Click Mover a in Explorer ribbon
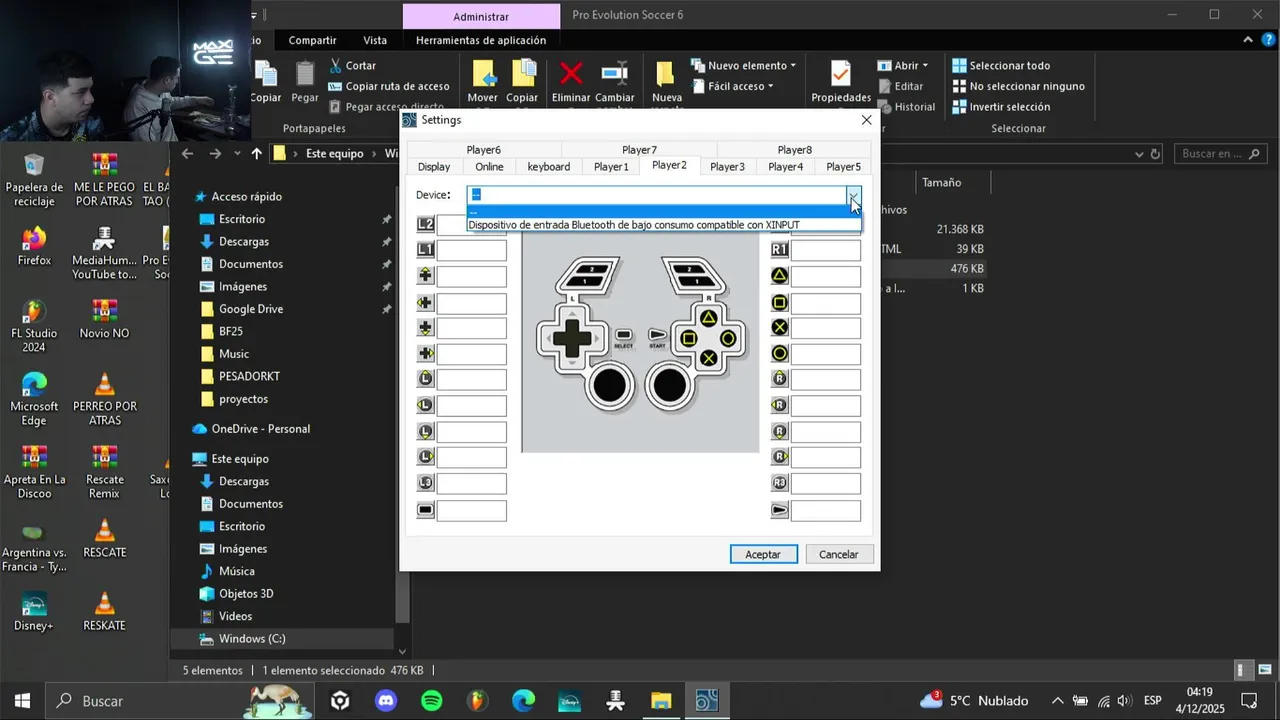Screen dimensions: 1280x720 click(x=483, y=82)
